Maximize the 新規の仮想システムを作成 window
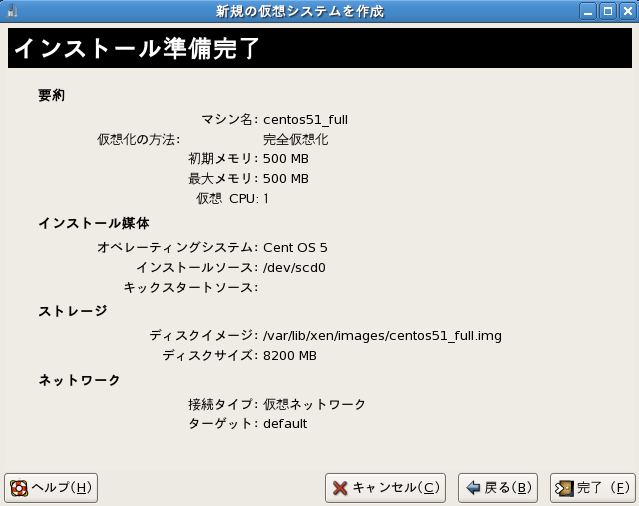639x506 pixels. (608, 11)
